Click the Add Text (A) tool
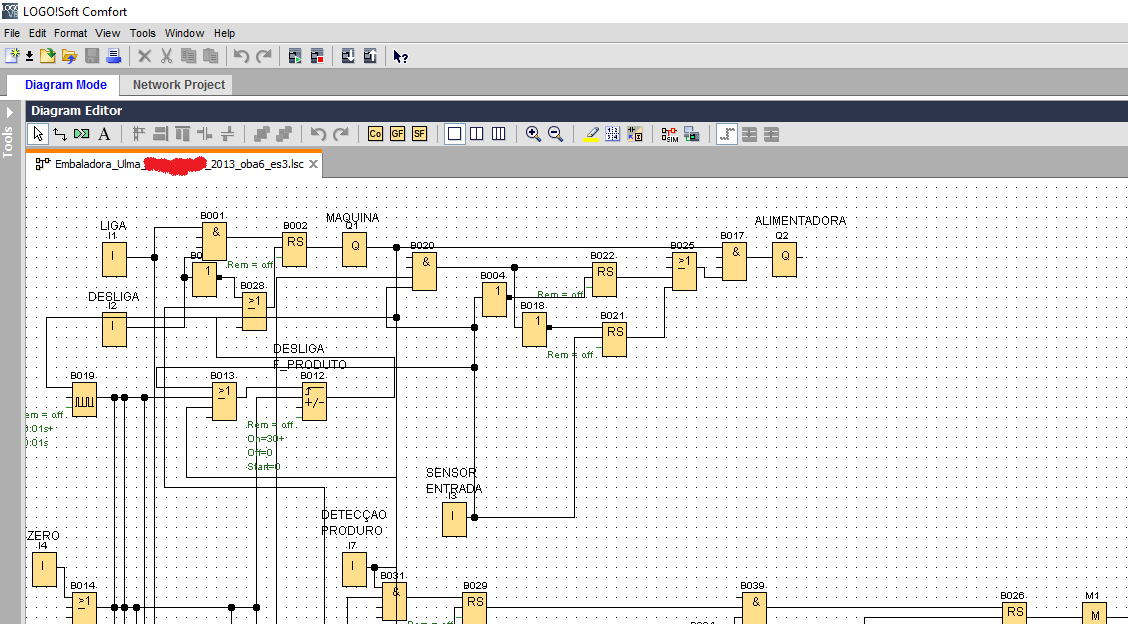The width and height of the screenshot is (1128, 624). tap(104, 134)
